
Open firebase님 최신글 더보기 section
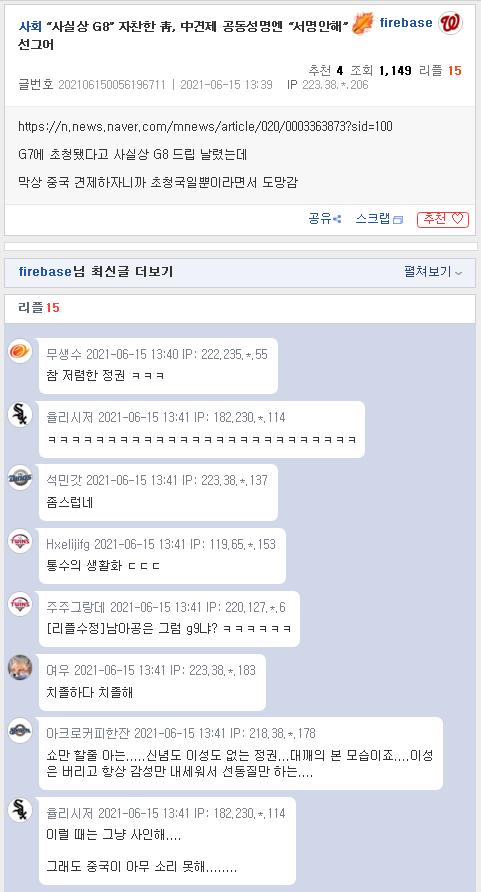(x=96, y=272)
